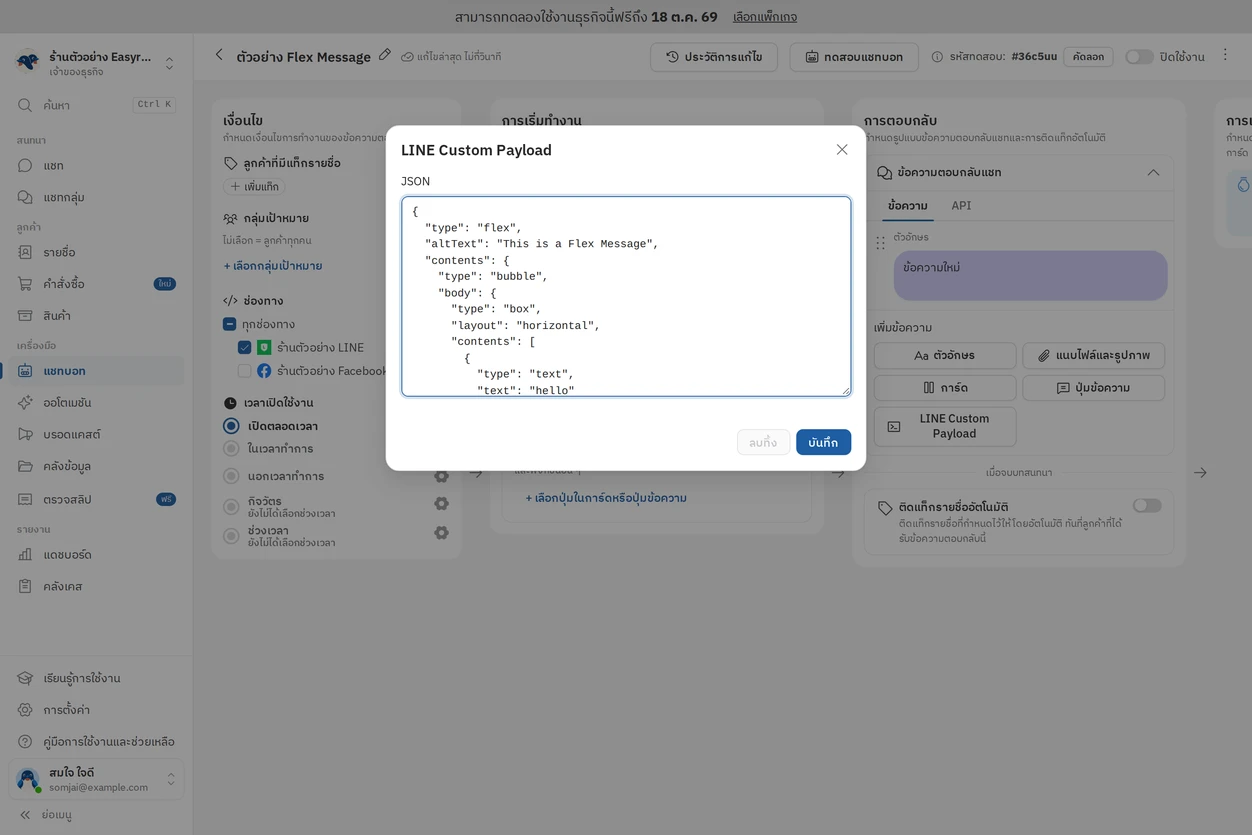Check the ร้านตัวอย่าง Facebook channel checkbox
This screenshot has height=835, width=1252.
coord(244,371)
